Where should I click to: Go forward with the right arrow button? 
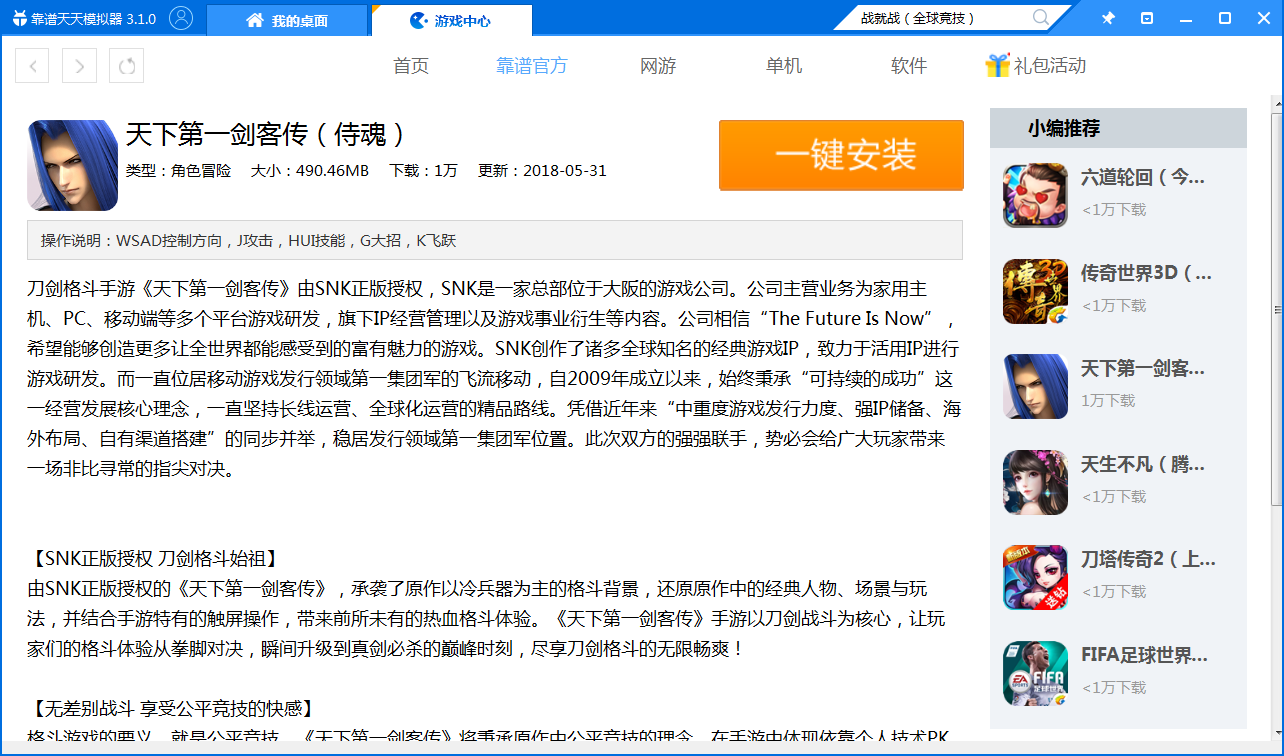click(79, 66)
